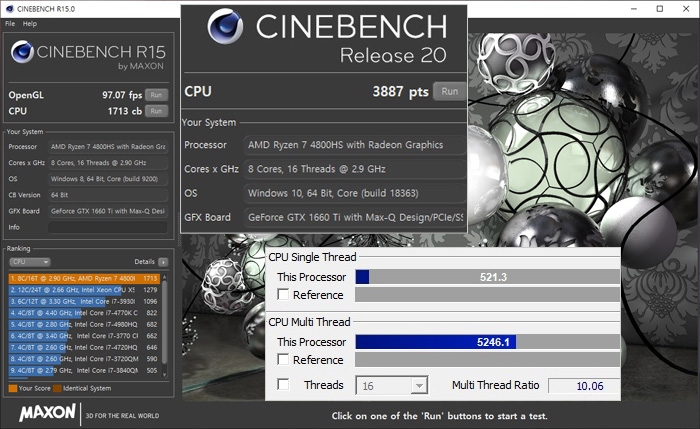Screen dimensions: 700x429
Task: Click the MAXON logo
Action: point(47,413)
